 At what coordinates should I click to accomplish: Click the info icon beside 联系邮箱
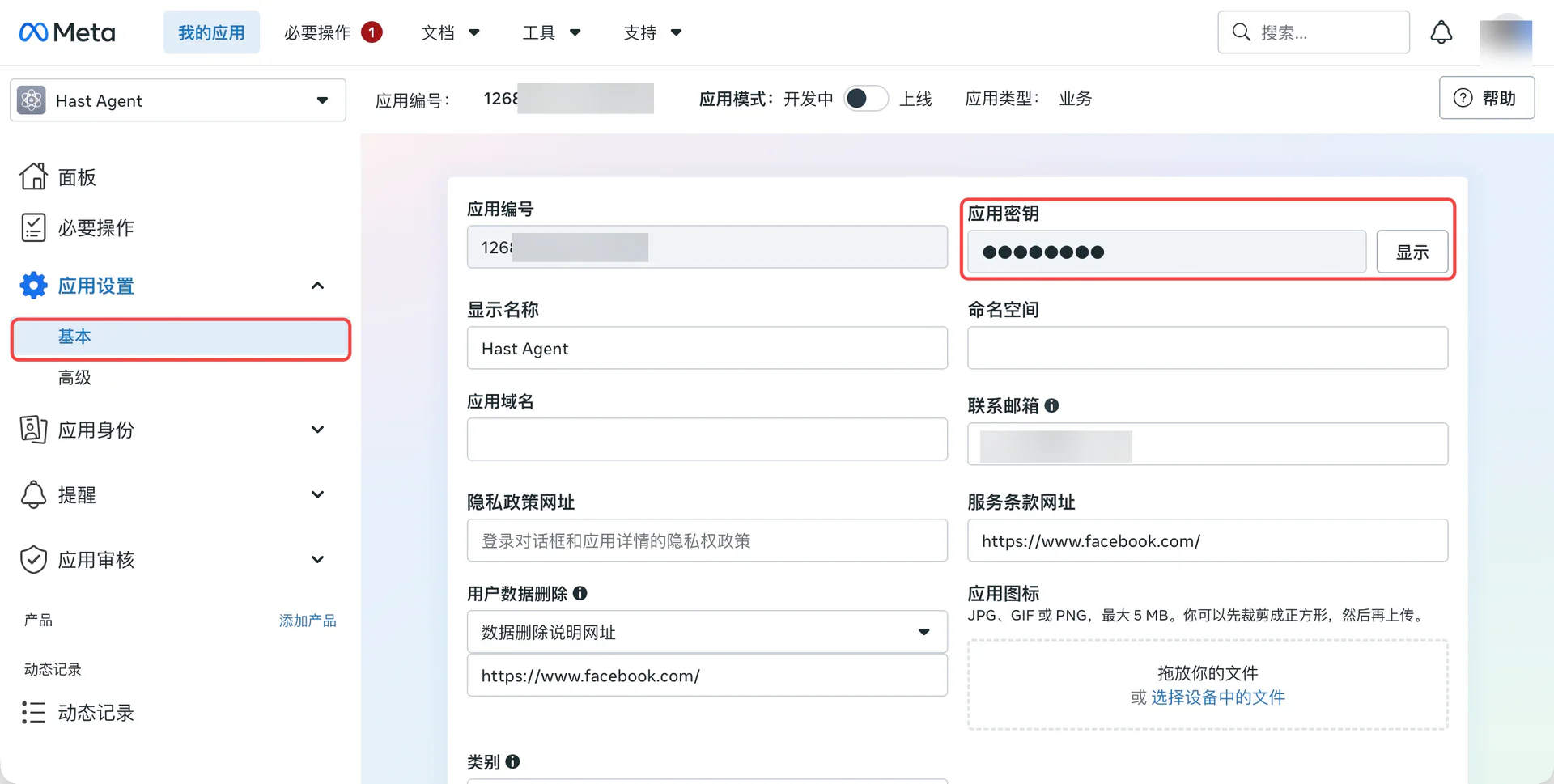coord(1051,405)
